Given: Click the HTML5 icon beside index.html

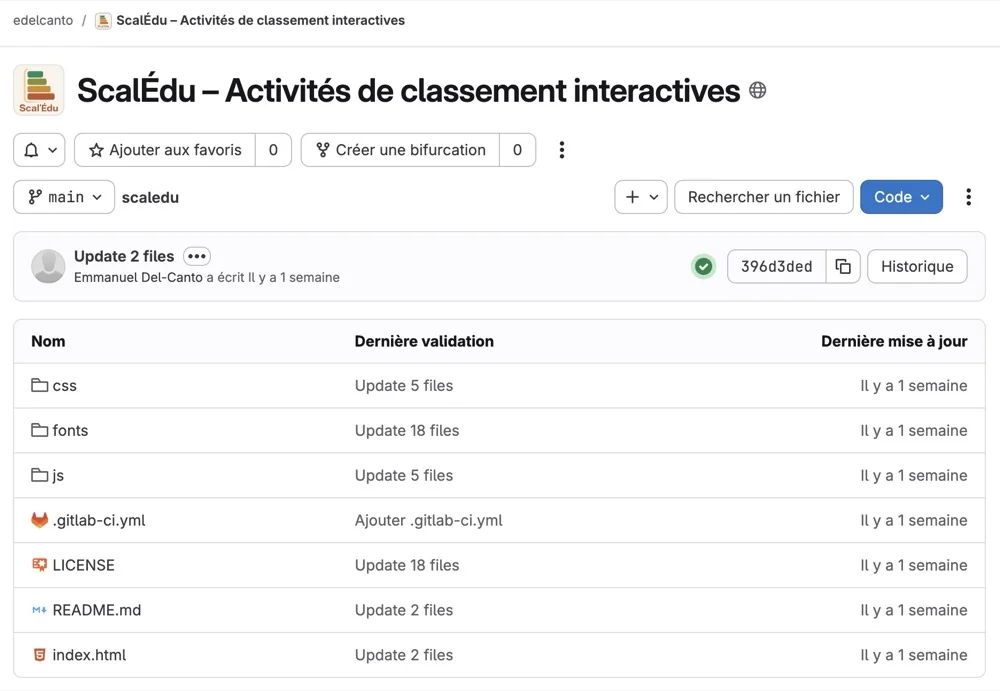Looking at the screenshot, I should click(40, 655).
